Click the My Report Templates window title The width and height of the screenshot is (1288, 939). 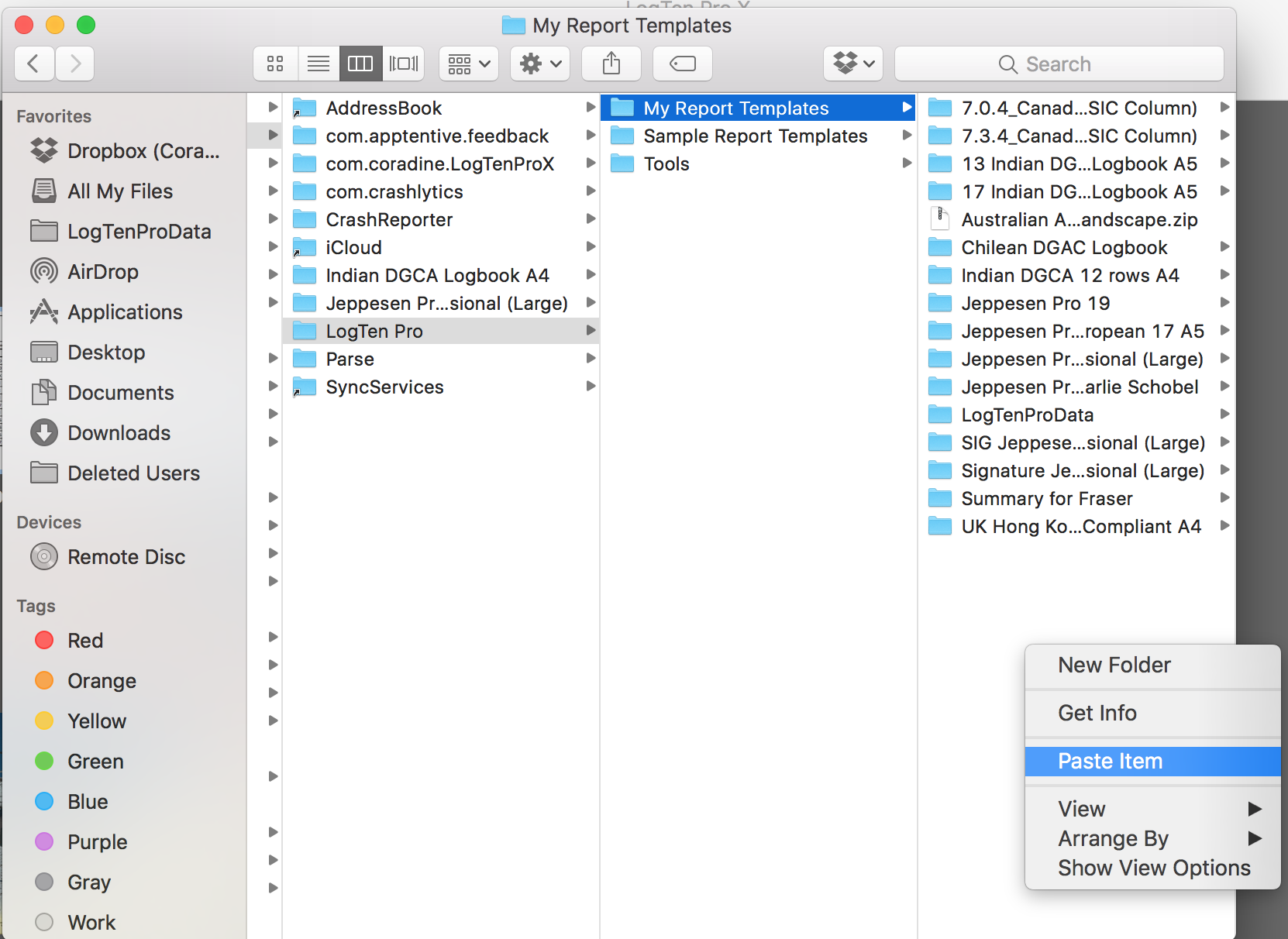pos(632,26)
